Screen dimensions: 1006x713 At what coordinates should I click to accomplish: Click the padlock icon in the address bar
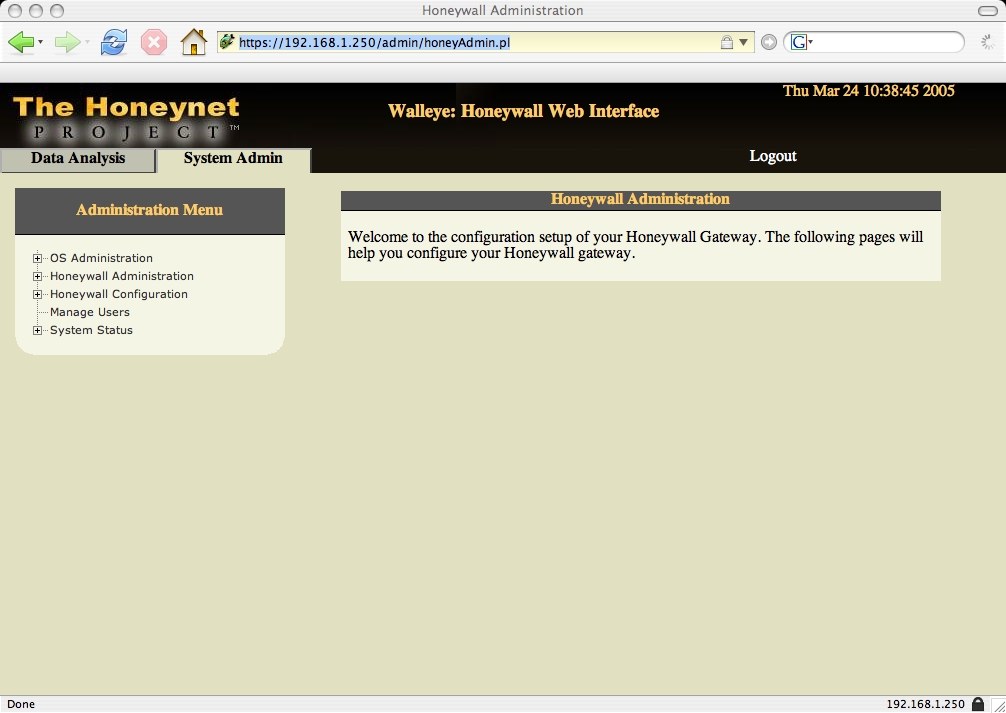[726, 42]
